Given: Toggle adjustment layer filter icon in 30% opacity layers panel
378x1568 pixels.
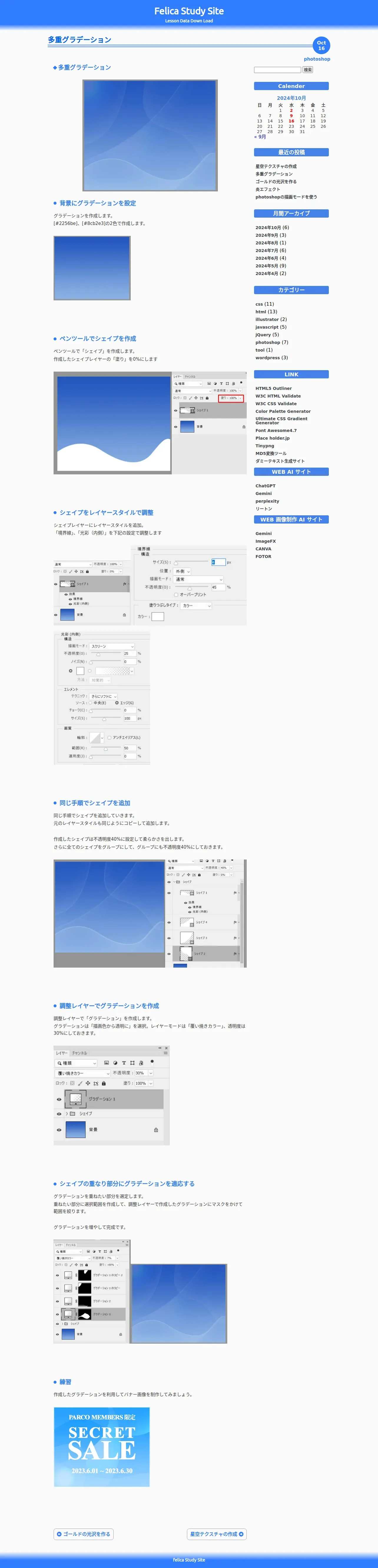Looking at the screenshot, I should pyautogui.click(x=115, y=1063).
